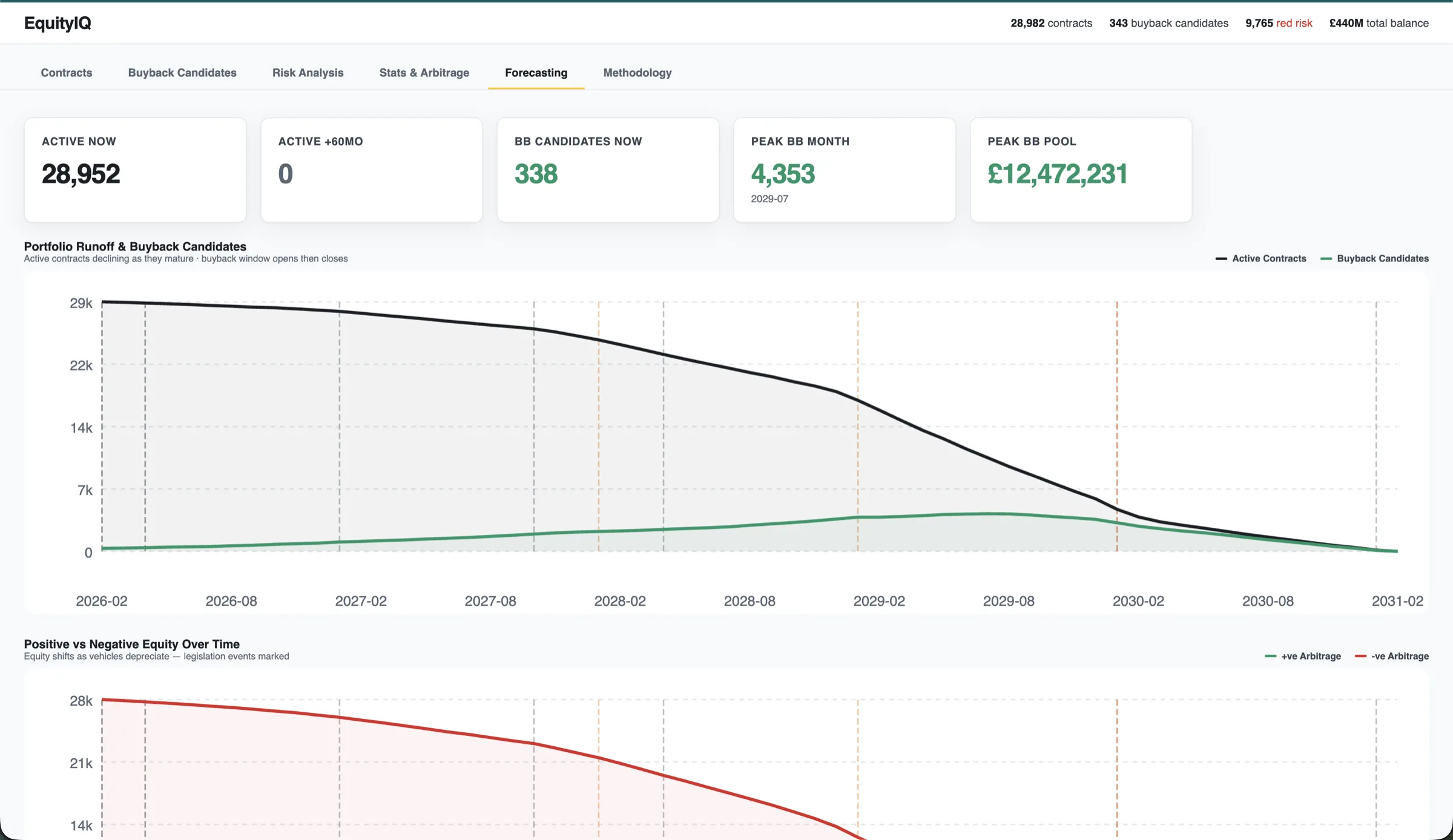Select the Peak BB Month card
The width and height of the screenshot is (1453, 840).
(x=845, y=170)
